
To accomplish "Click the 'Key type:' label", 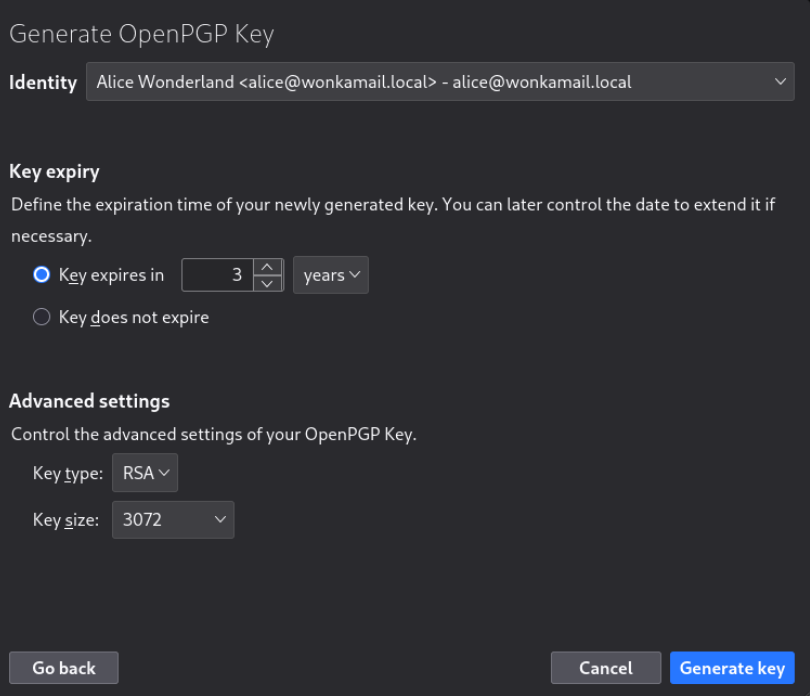I will coord(68,473).
